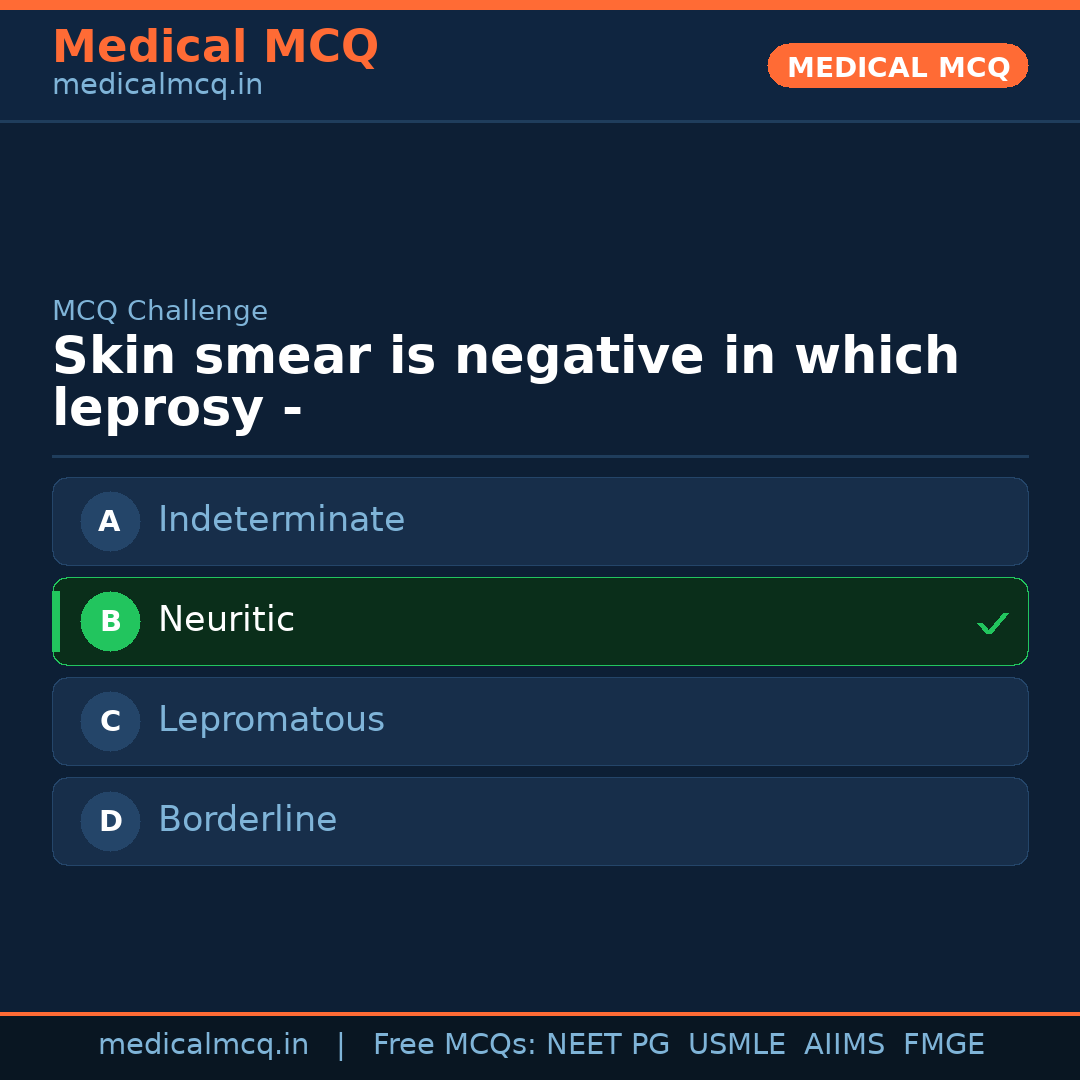Click the orange MEDICAL MCQ pill badge

click(x=897, y=66)
